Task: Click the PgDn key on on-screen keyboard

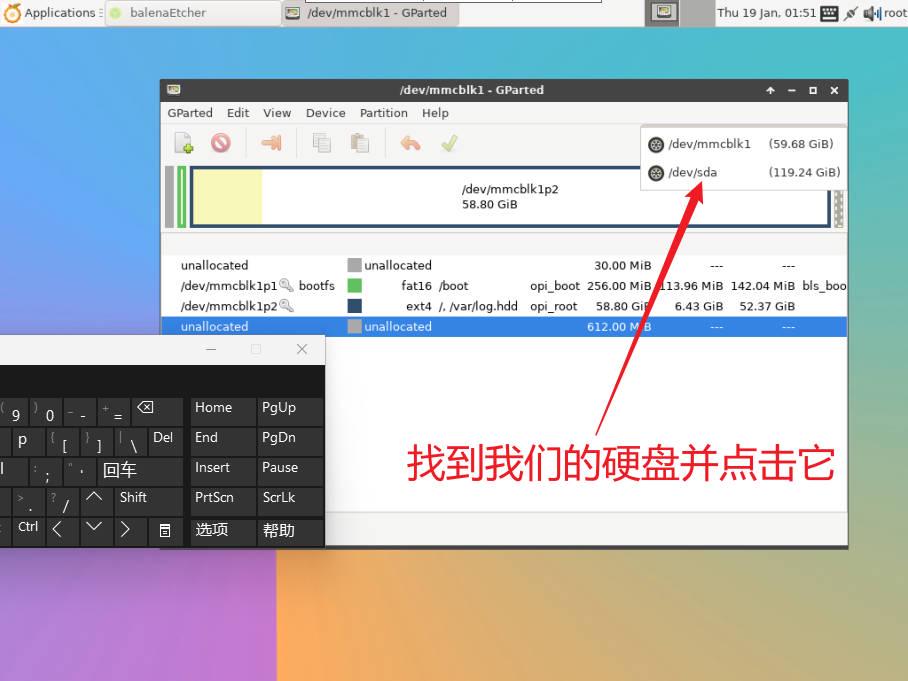Action: (290, 440)
